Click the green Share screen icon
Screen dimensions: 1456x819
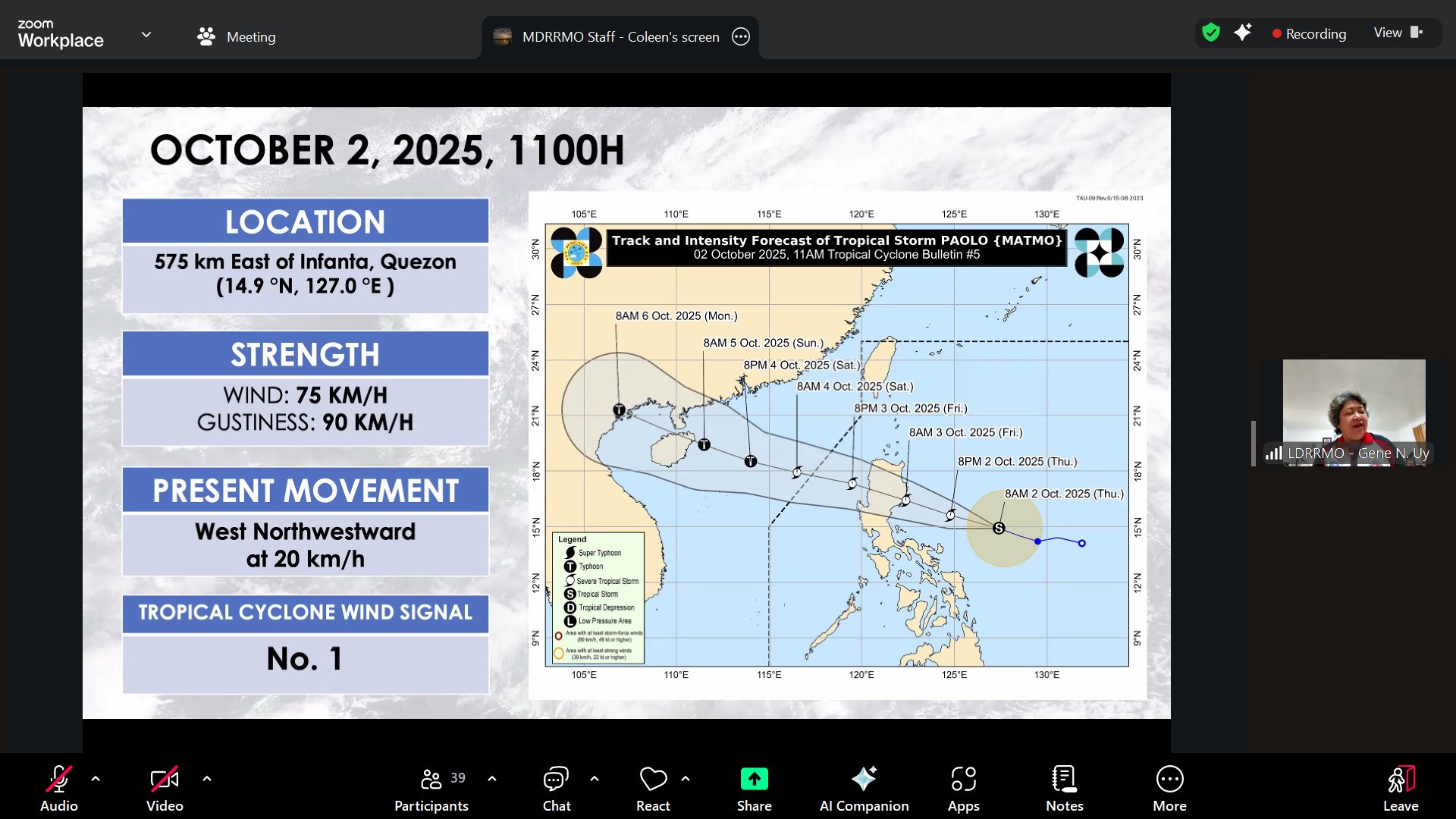(x=754, y=780)
